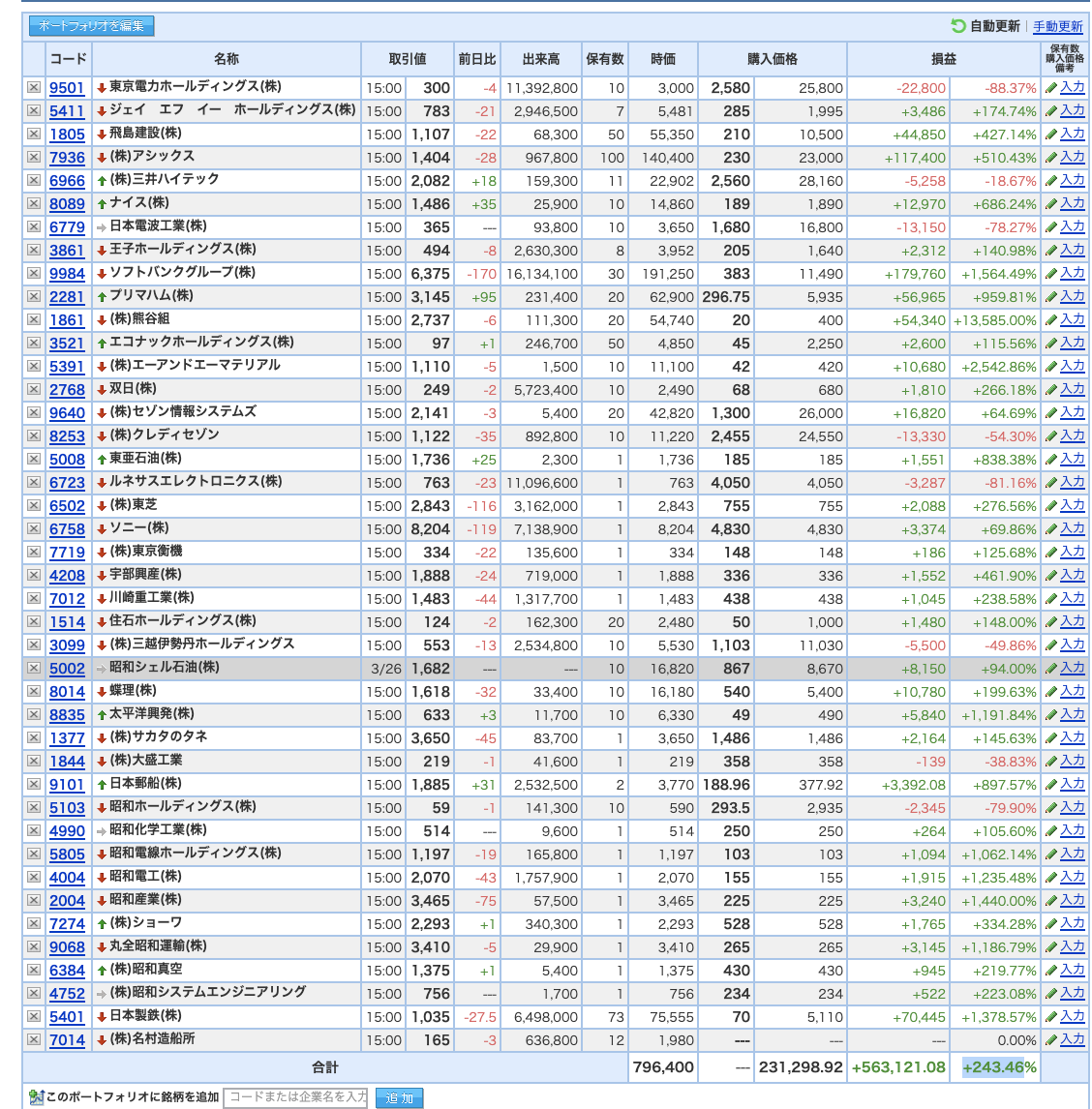Click total profit +563,121.08
Screen dimensions: 1092x1109
898,1067
